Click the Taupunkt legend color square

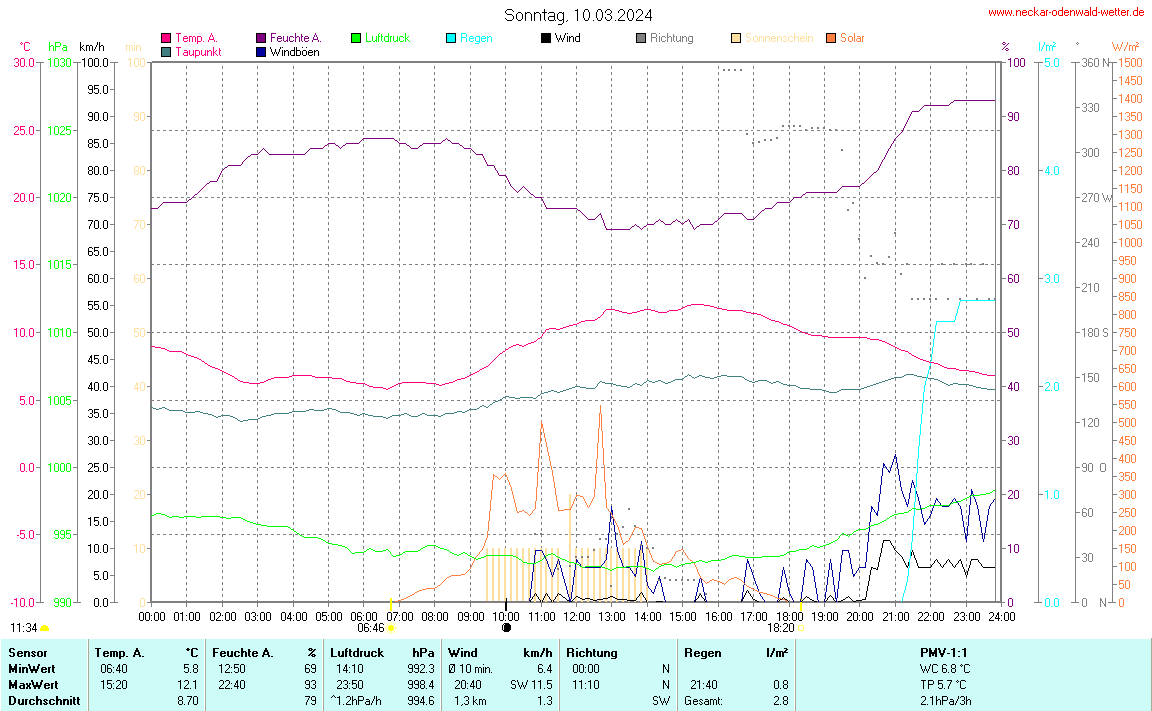(x=166, y=51)
